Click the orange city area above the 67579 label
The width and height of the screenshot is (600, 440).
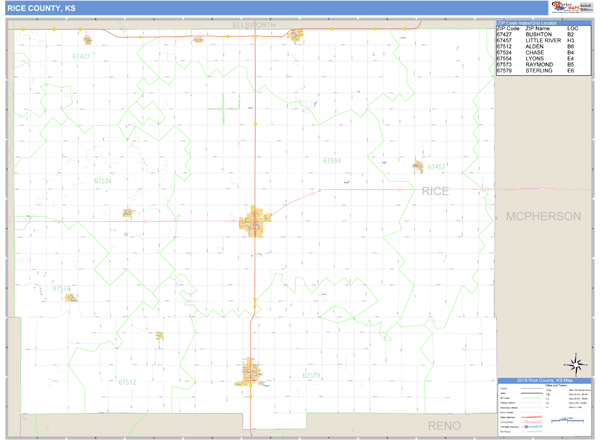tap(249, 372)
